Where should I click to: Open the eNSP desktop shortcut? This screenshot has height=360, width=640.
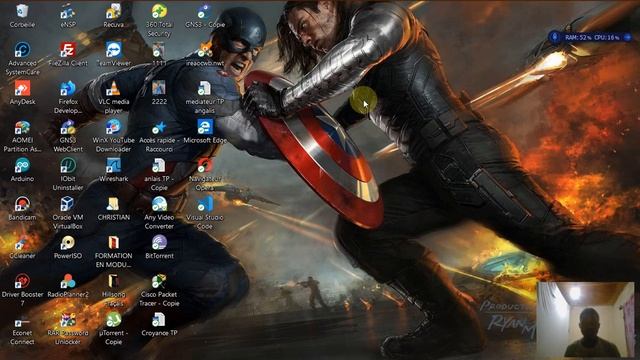68,11
